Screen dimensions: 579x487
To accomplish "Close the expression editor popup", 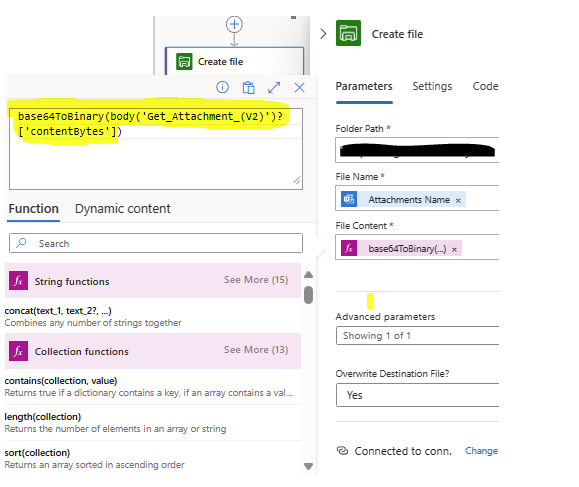I will (x=299, y=88).
